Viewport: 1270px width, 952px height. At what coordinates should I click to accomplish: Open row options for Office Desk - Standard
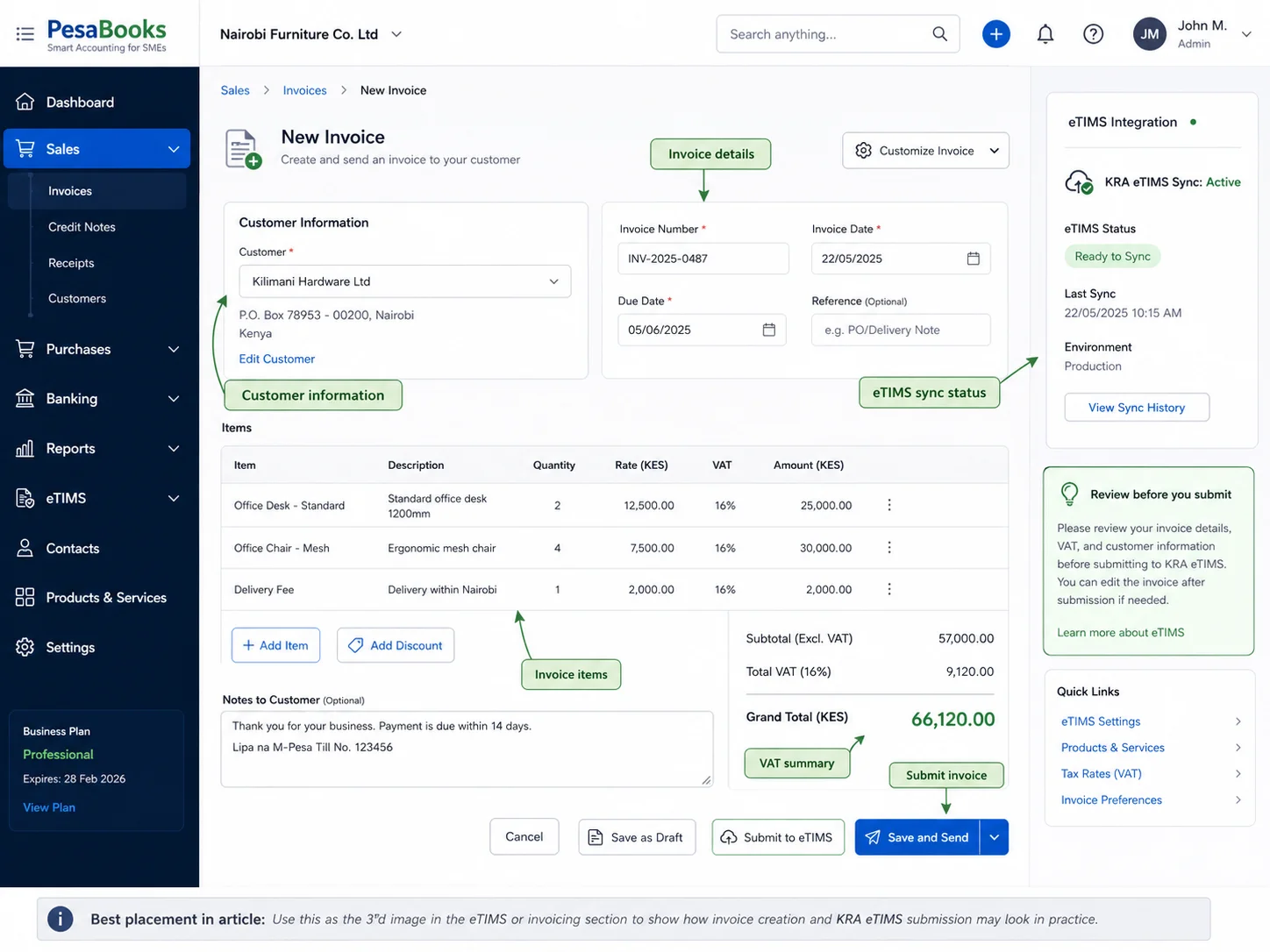coord(889,505)
